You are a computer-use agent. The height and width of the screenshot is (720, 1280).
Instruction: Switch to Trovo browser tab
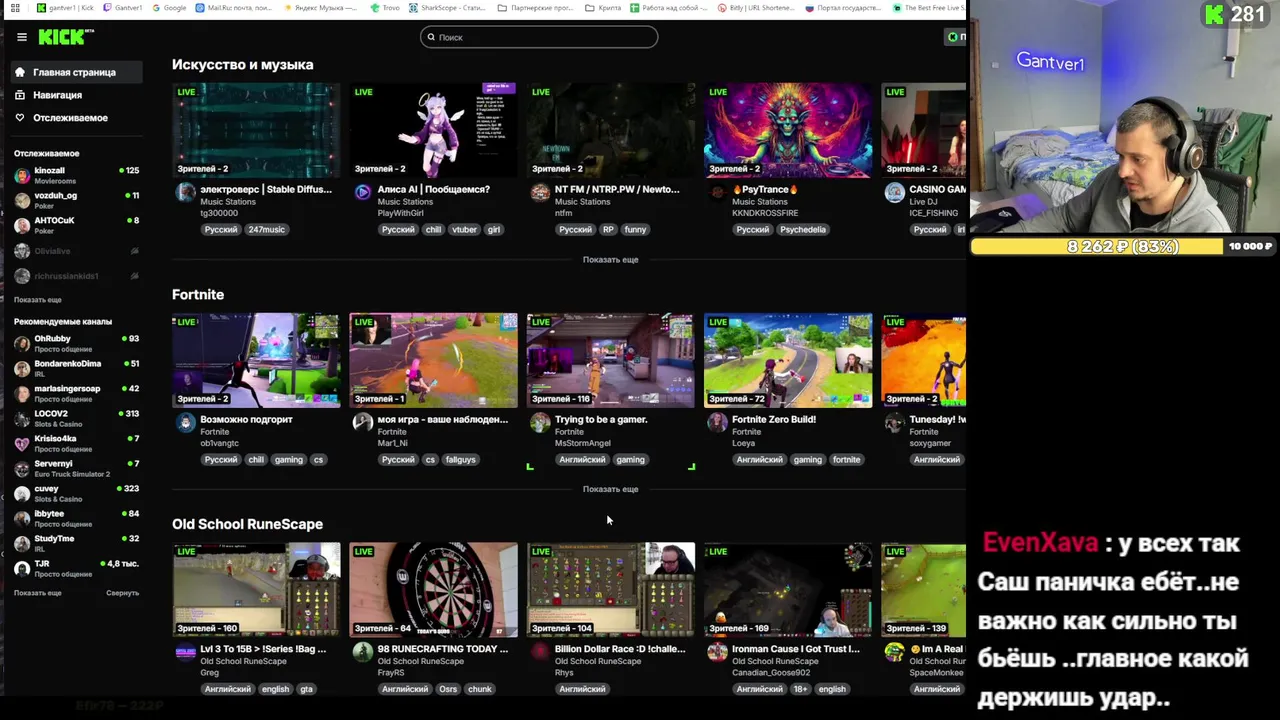pos(383,8)
